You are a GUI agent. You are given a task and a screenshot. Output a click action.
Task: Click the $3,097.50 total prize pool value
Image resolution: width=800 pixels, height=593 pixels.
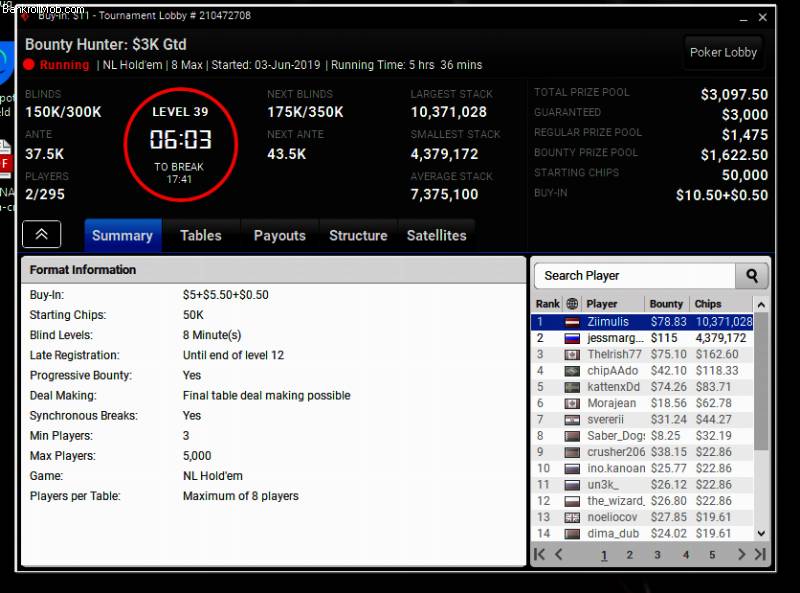[x=734, y=94]
